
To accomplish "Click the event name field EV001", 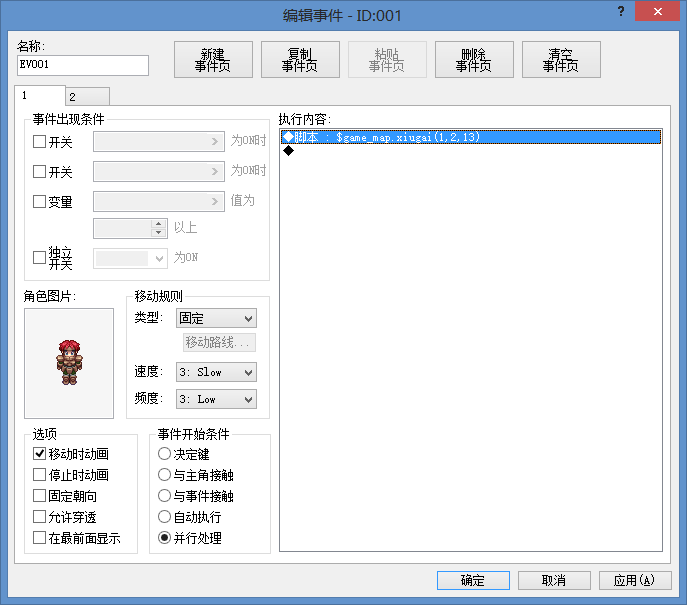I will pyautogui.click(x=83, y=65).
